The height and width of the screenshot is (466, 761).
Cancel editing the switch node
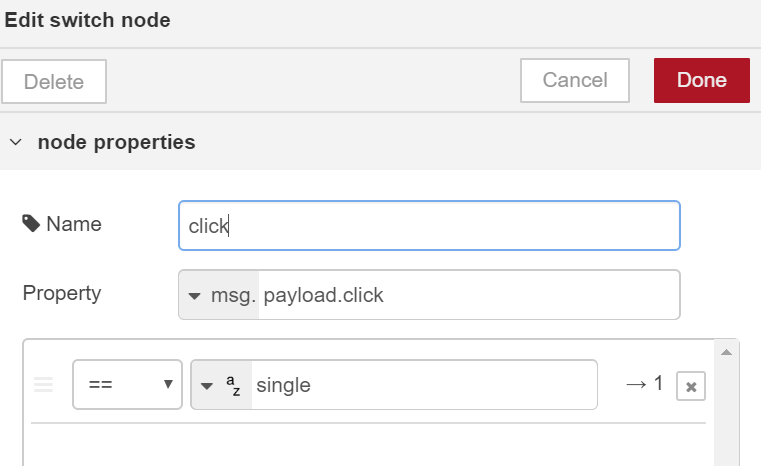pyautogui.click(x=575, y=81)
